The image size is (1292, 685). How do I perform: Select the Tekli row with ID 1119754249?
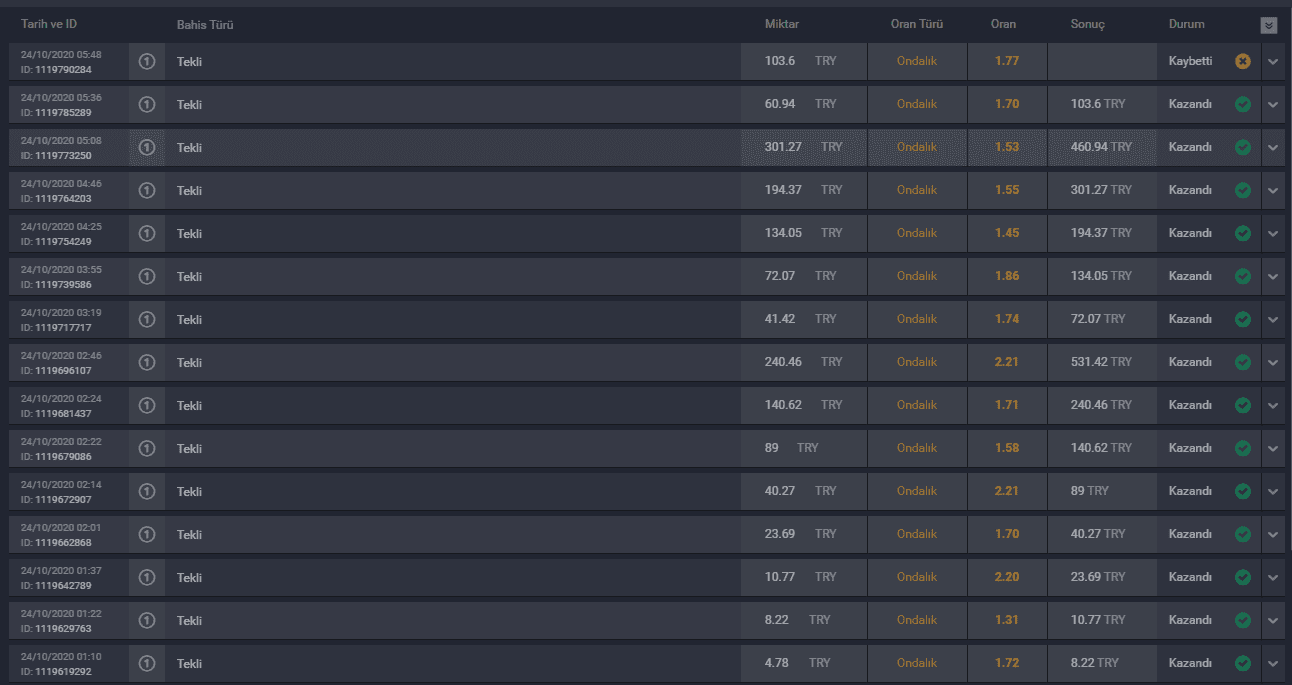647,233
